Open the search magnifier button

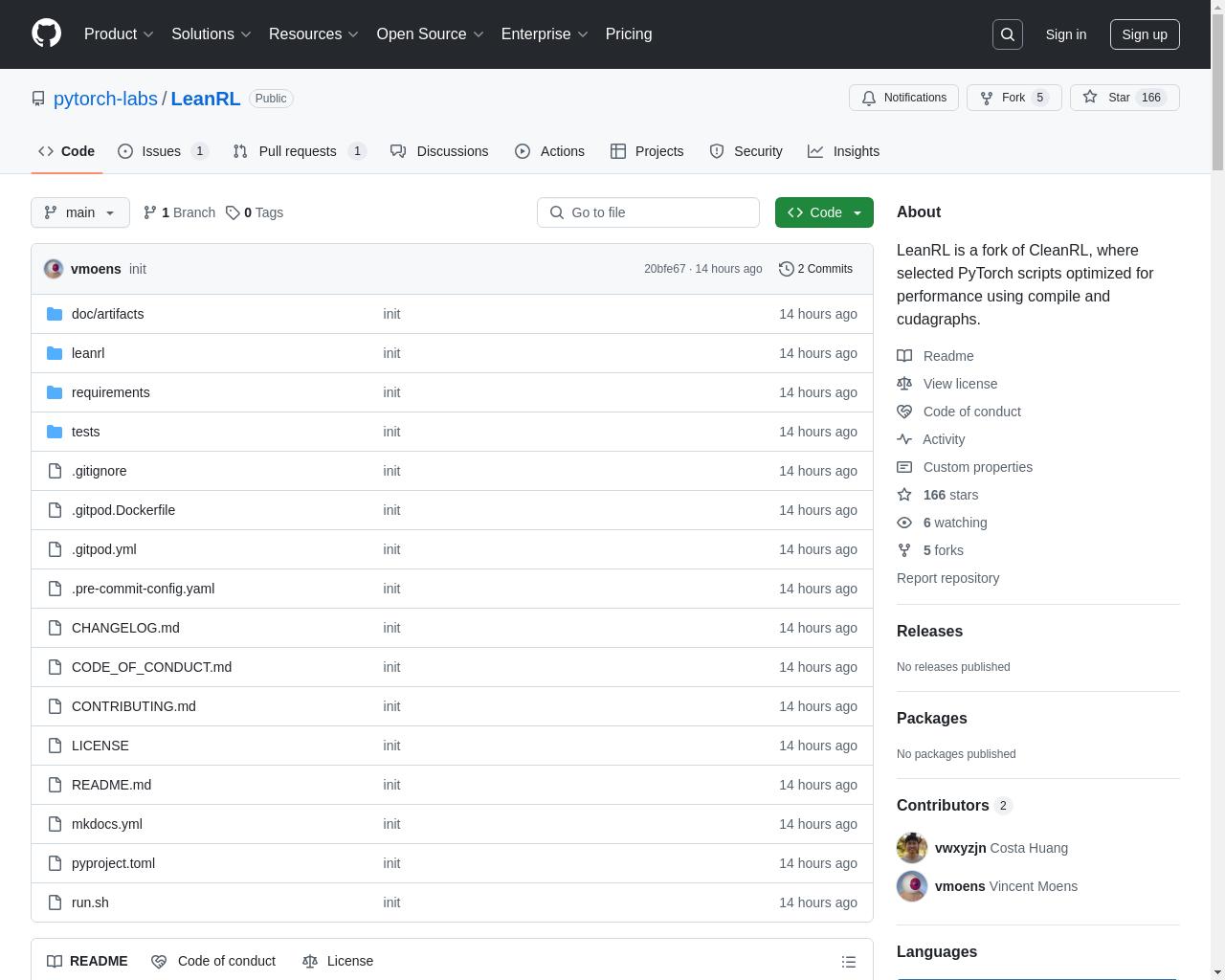click(1008, 34)
